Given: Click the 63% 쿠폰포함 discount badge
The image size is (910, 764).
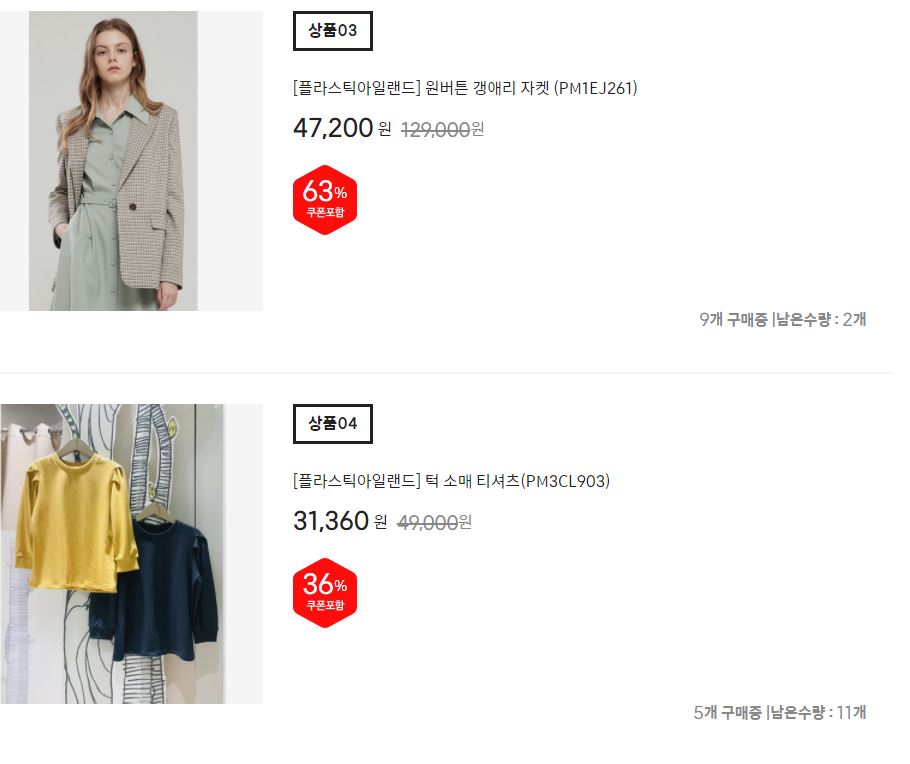Looking at the screenshot, I should (325, 200).
